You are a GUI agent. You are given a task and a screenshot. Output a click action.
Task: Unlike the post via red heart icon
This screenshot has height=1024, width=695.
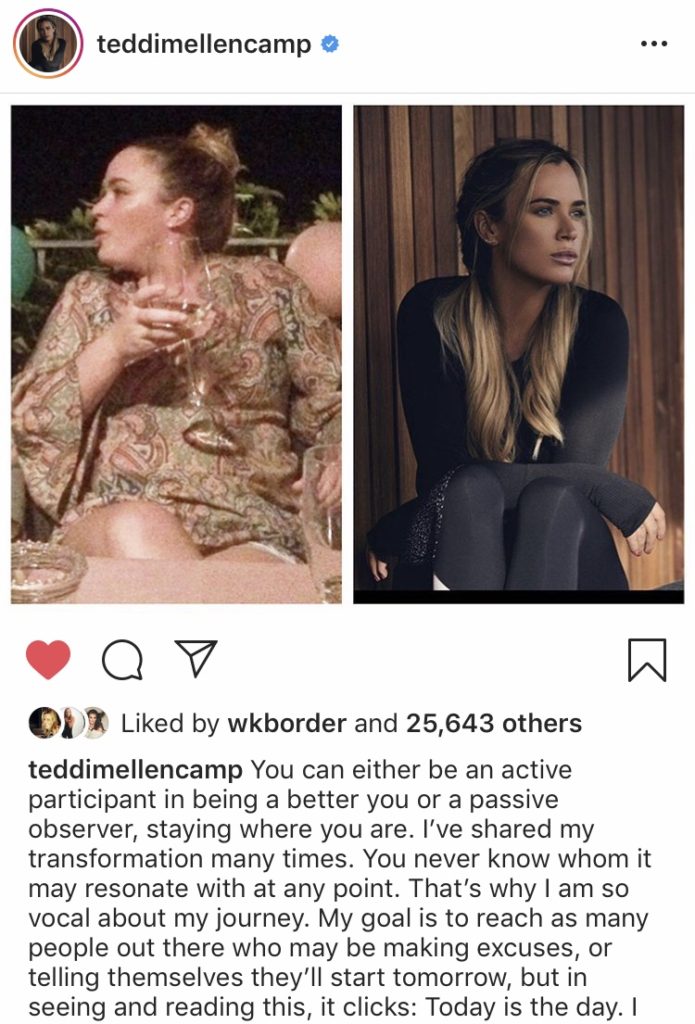click(x=48, y=659)
